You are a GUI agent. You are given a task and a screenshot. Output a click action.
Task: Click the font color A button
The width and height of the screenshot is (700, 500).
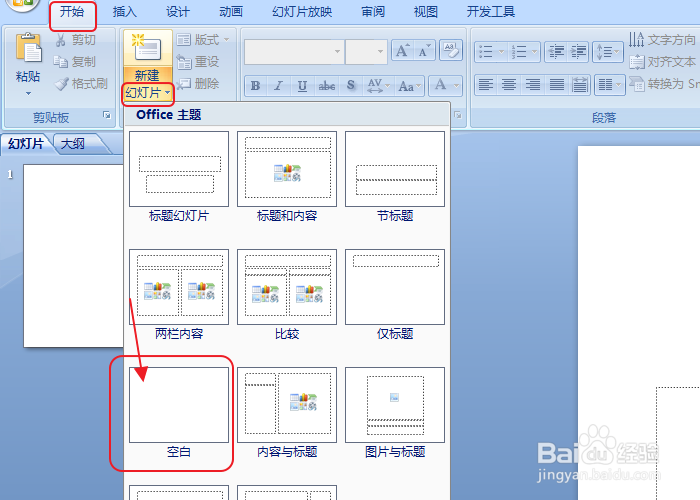pos(440,85)
